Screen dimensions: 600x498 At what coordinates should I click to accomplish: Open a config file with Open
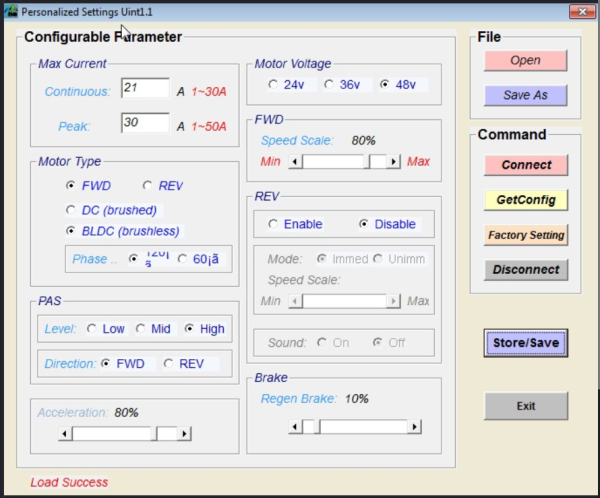coord(525,60)
